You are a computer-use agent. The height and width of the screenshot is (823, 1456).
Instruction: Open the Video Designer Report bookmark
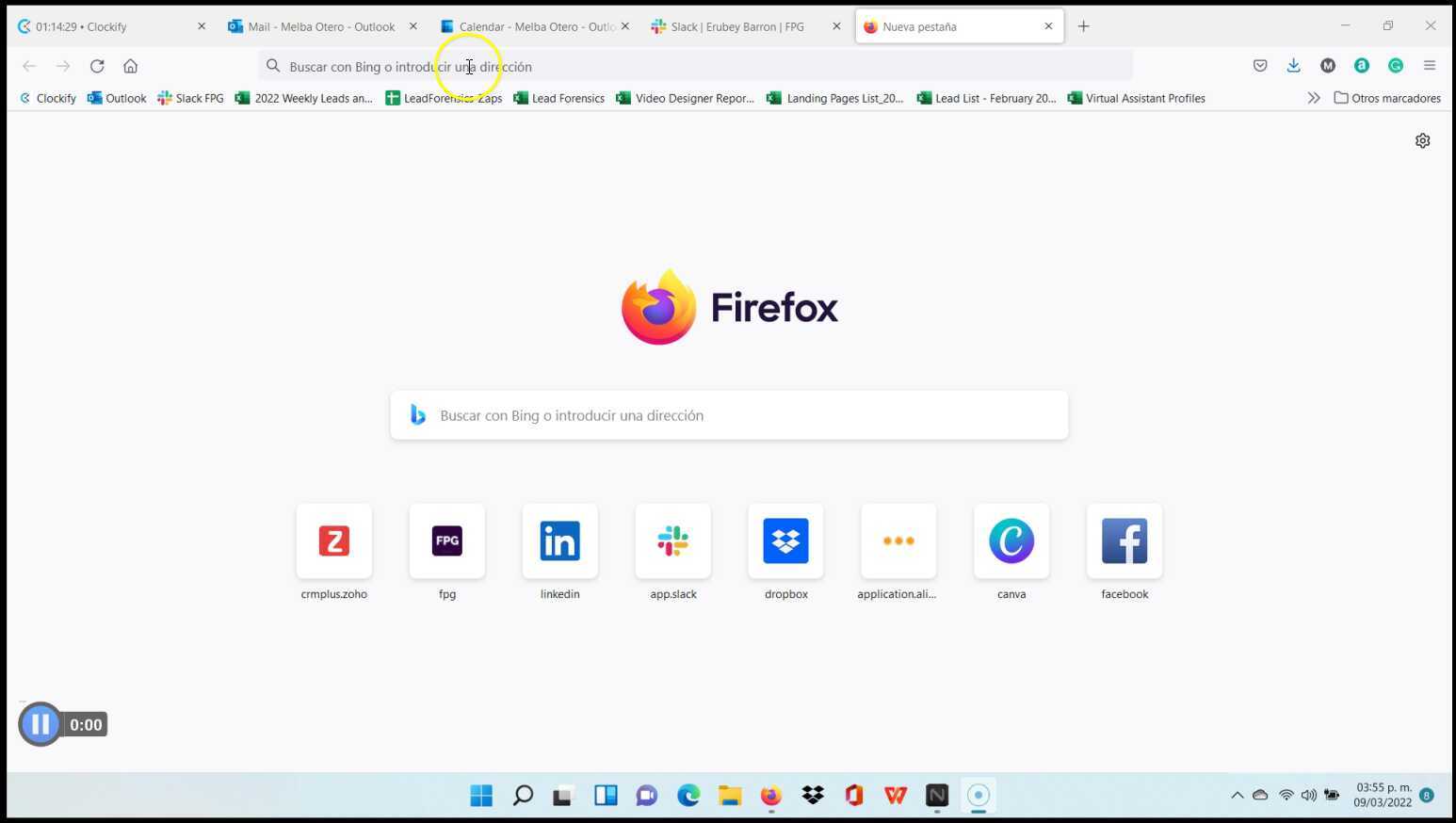pyautogui.click(x=686, y=98)
